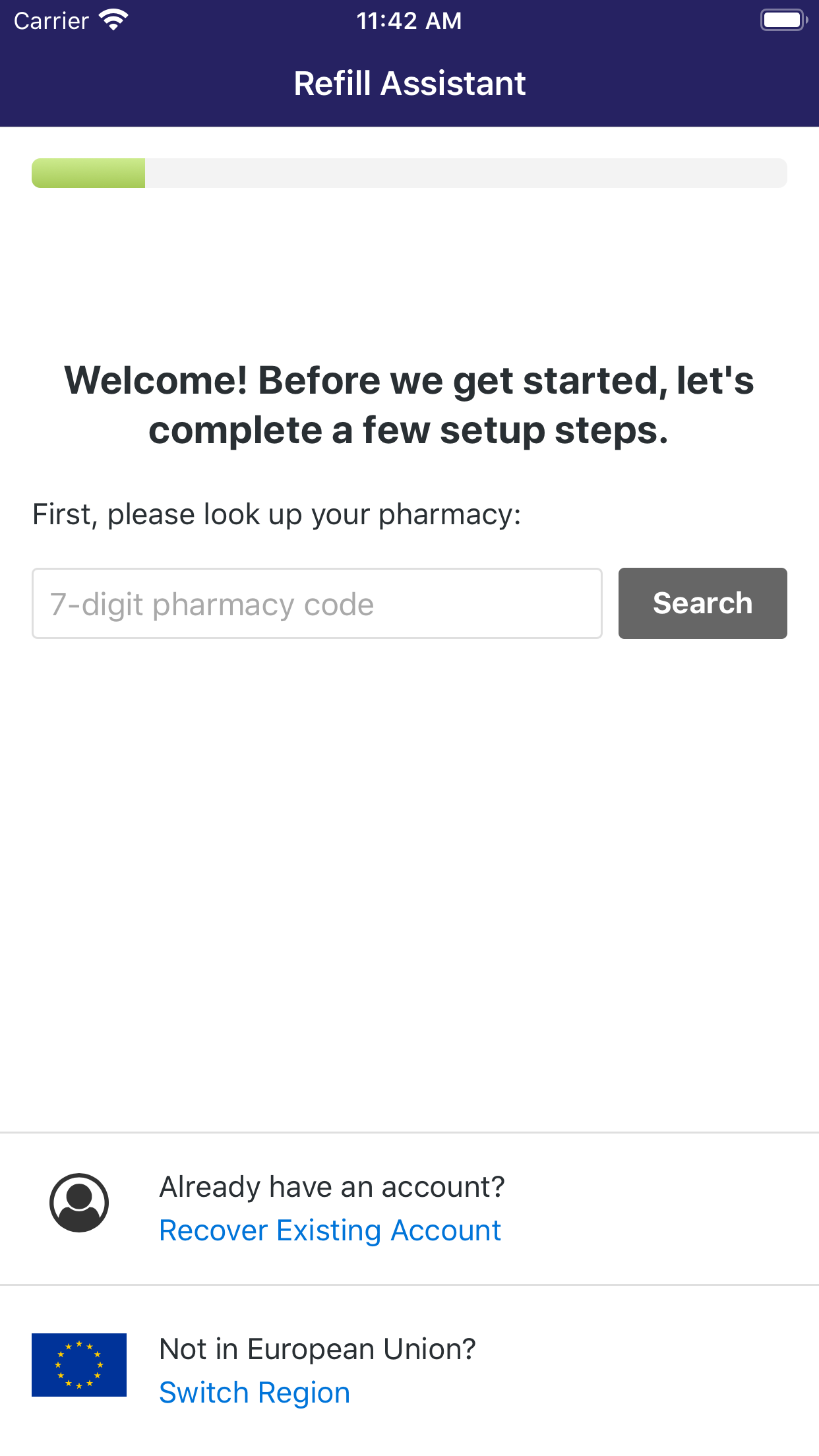The width and height of the screenshot is (819, 1456).
Task: Tap the Wi-Fi signal icon in status bar
Action: pos(113,20)
